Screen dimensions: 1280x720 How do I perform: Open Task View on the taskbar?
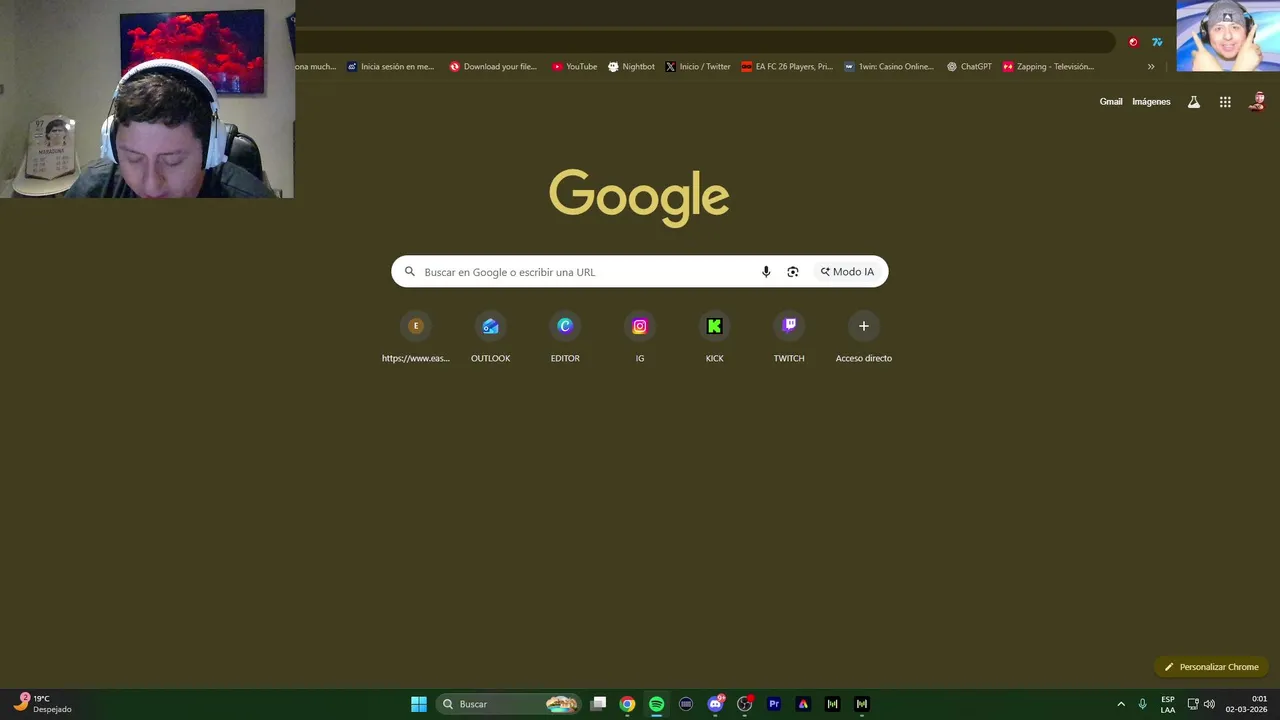click(598, 704)
